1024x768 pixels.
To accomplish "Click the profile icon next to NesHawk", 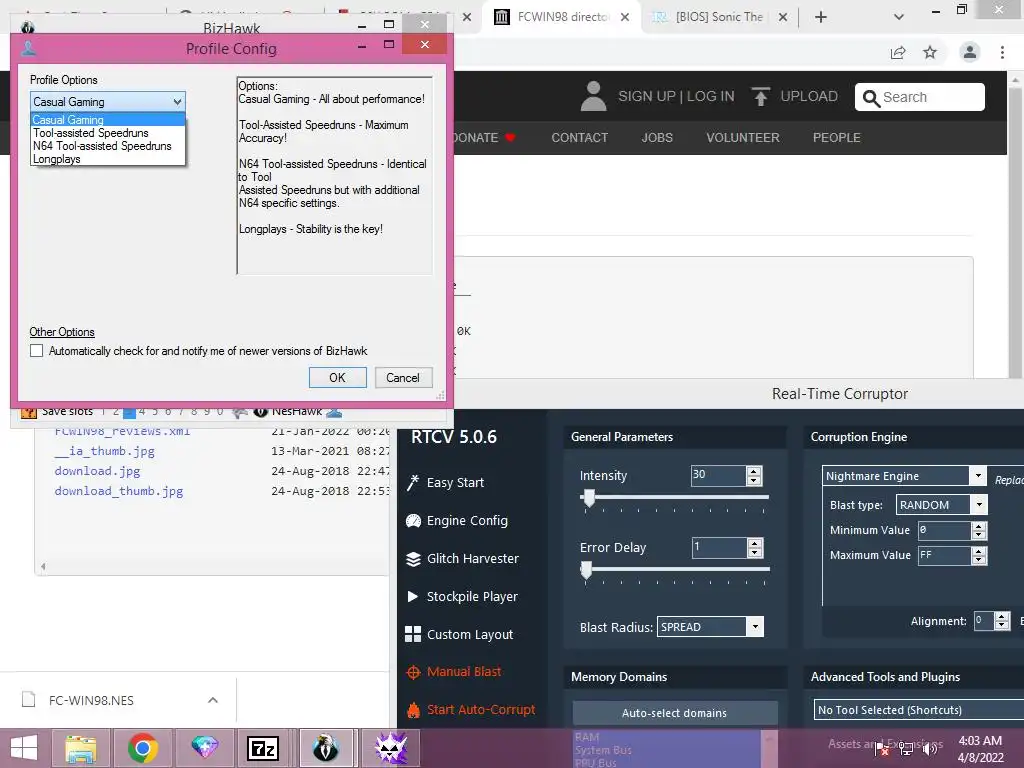I will (x=334, y=411).
